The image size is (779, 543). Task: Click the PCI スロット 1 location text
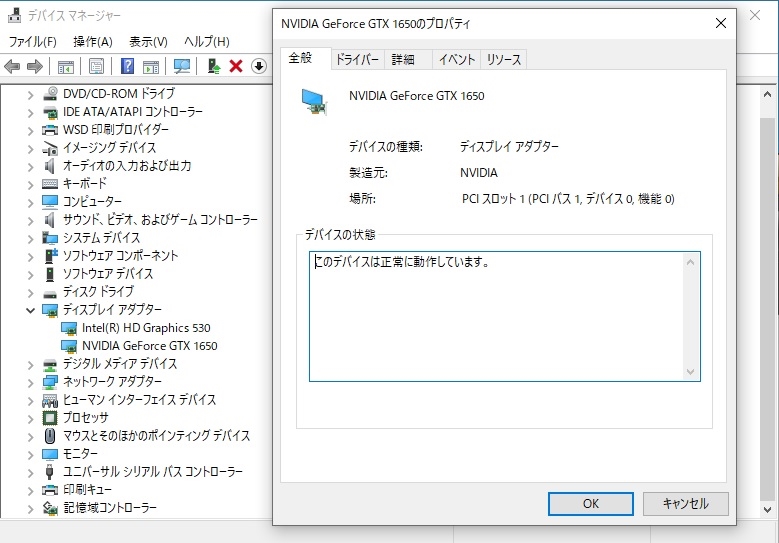click(x=568, y=199)
